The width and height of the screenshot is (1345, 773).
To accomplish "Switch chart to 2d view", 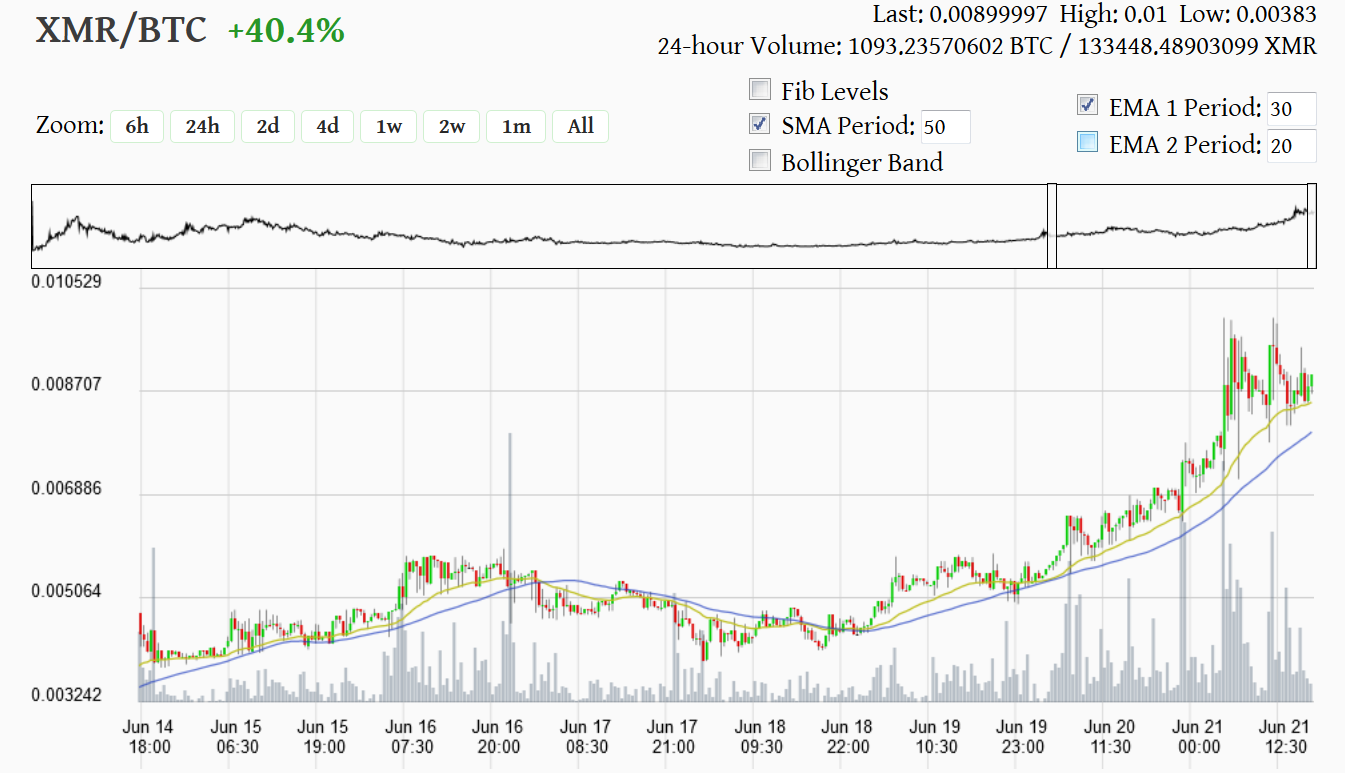I will (267, 126).
